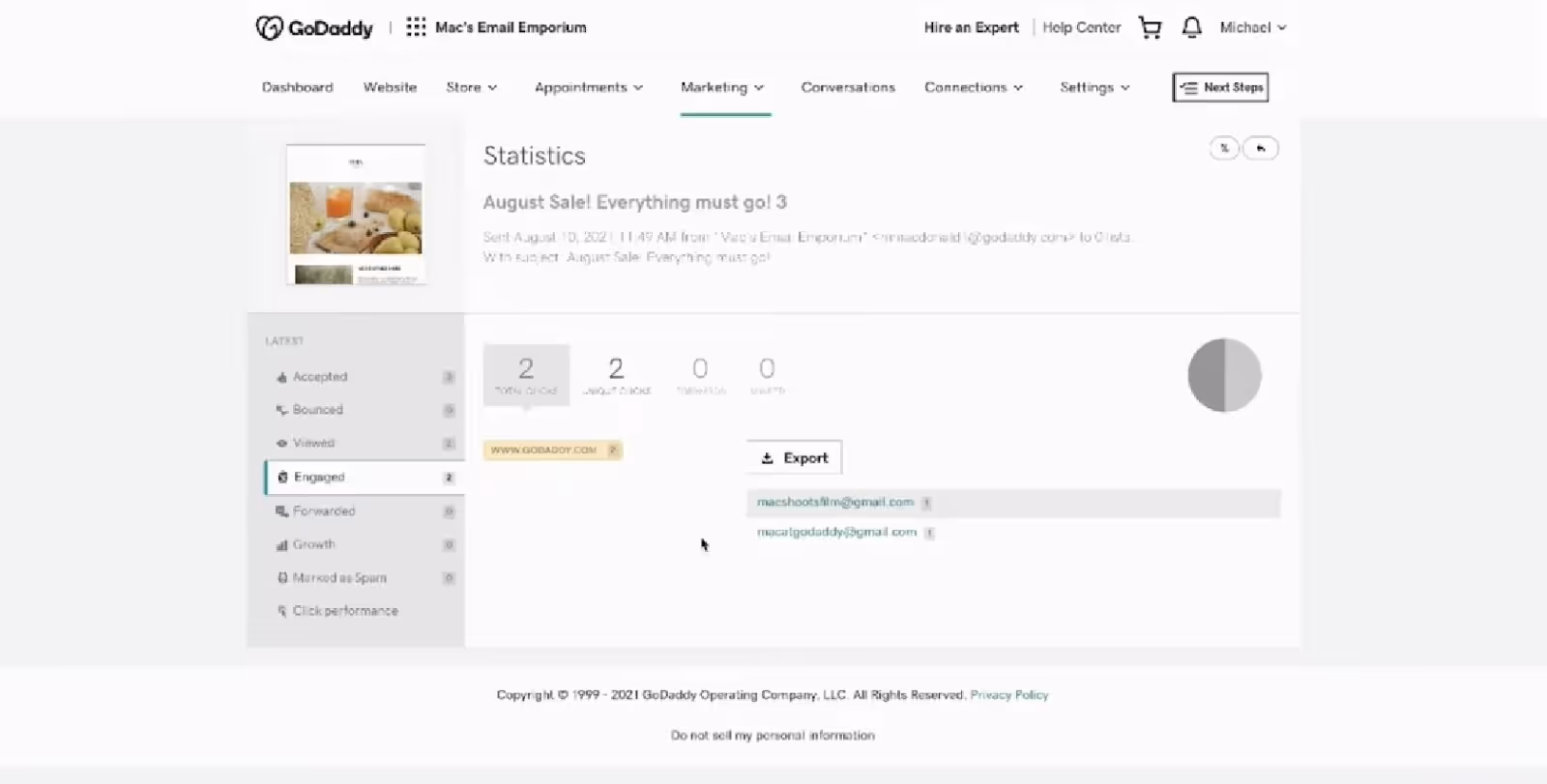Viewport: 1547px width, 784px height.
Task: Select the WWW.GODADDY.COM link tag
Action: 553,450
